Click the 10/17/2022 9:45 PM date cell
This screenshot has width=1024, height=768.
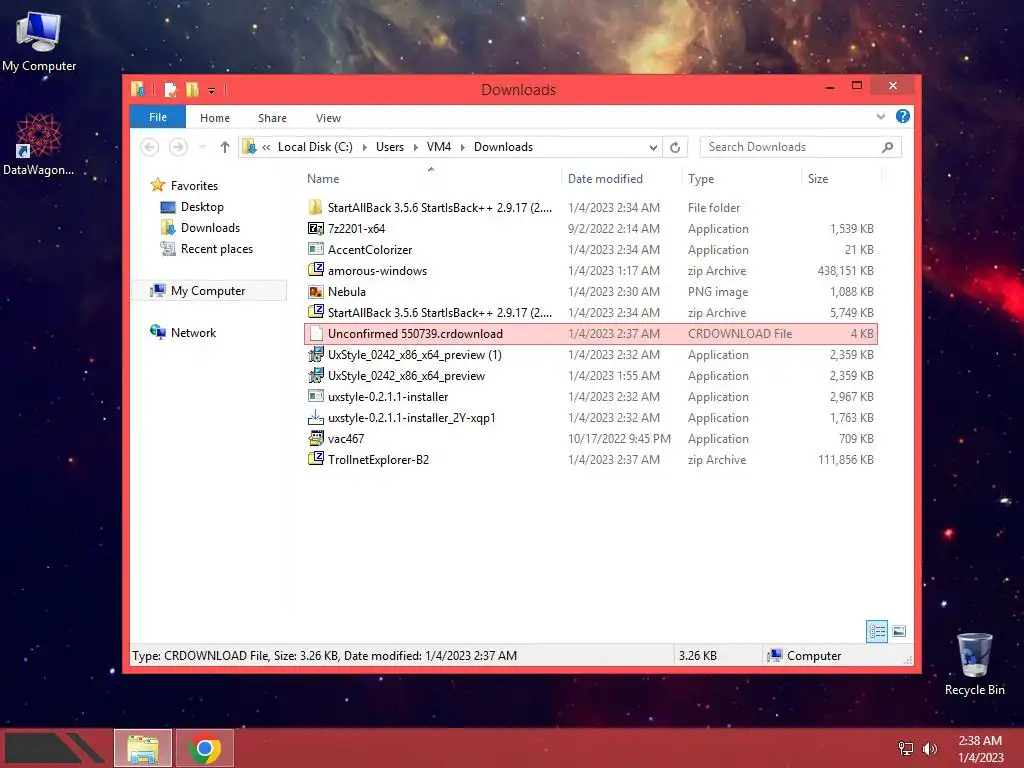(x=619, y=439)
